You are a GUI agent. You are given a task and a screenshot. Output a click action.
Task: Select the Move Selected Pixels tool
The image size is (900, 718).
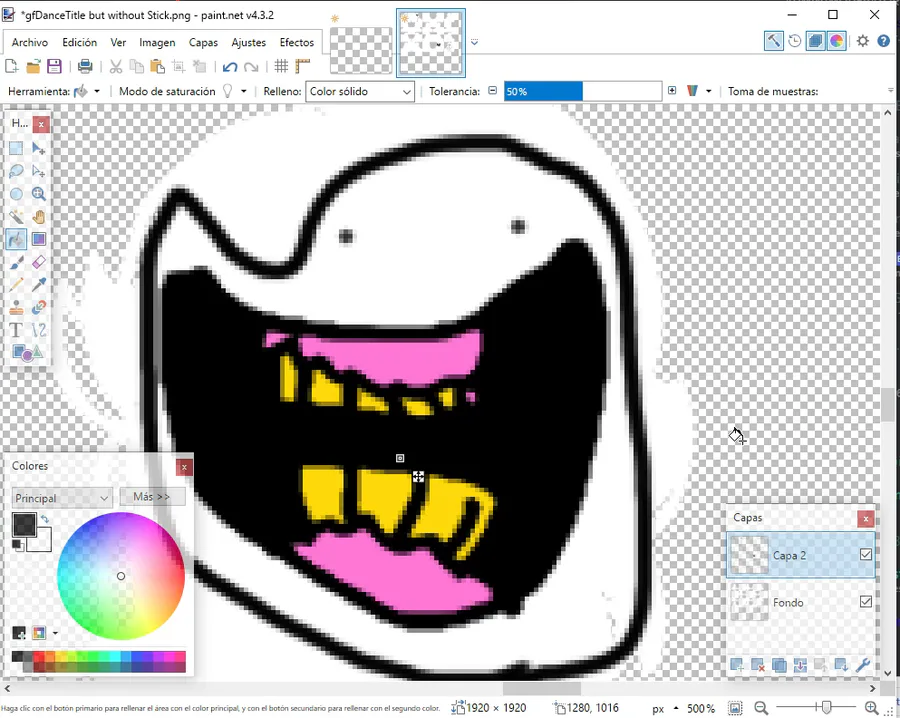[x=38, y=149]
